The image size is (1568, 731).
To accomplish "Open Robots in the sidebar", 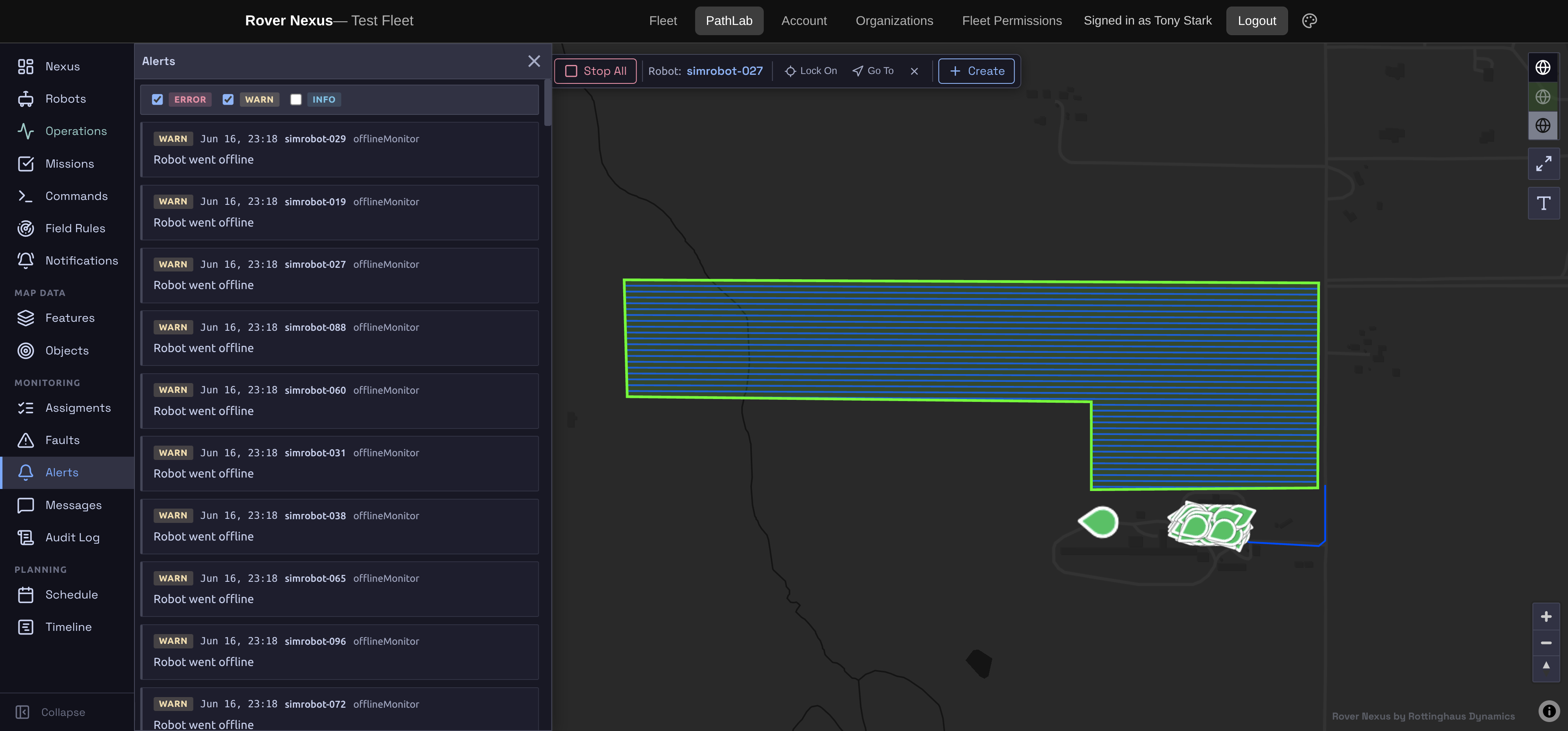I will click(66, 99).
